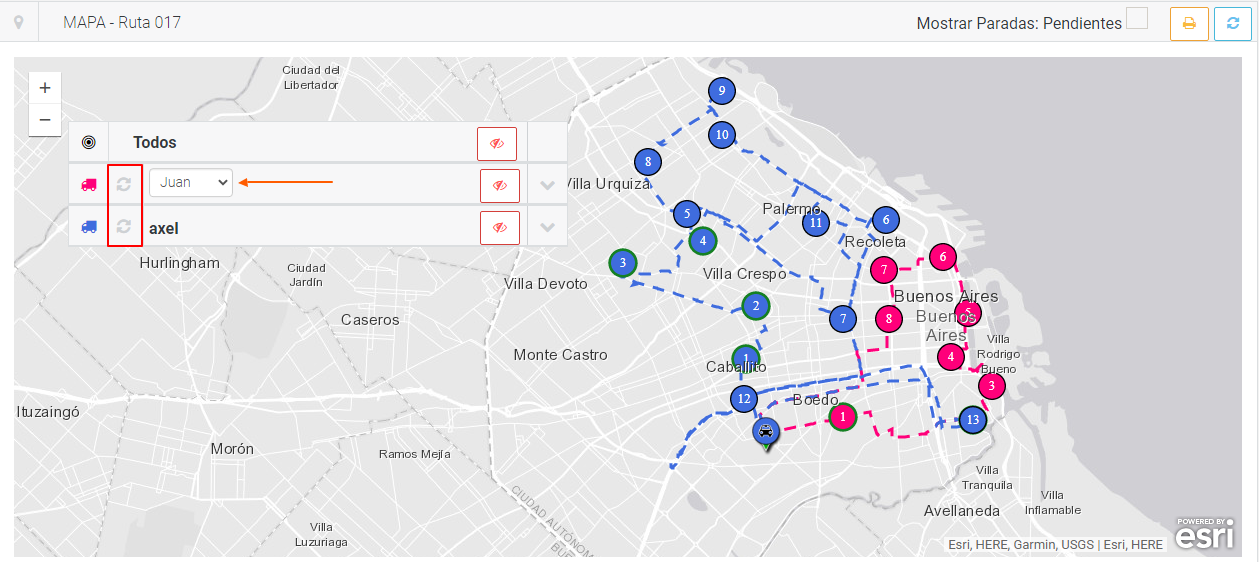Select blue stop marker number 9
1259x562 pixels.
pos(721,91)
